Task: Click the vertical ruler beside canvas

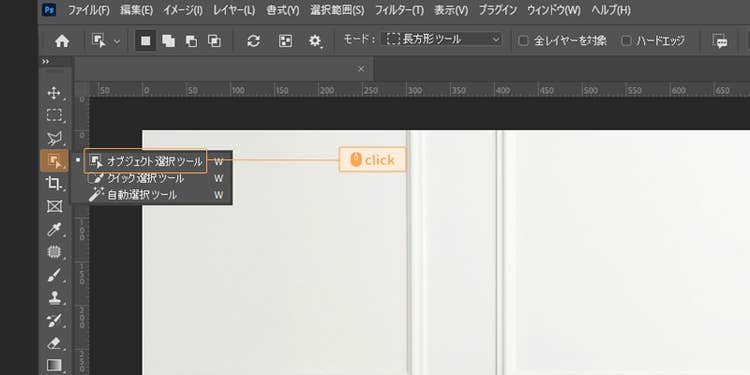Action: pyautogui.click(x=82, y=236)
